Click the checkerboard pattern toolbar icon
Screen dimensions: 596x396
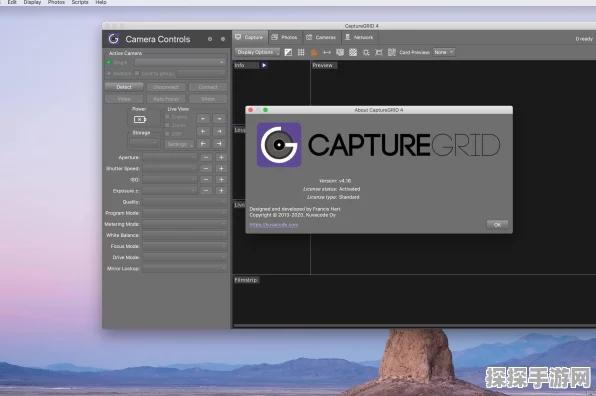pyautogui.click(x=353, y=52)
